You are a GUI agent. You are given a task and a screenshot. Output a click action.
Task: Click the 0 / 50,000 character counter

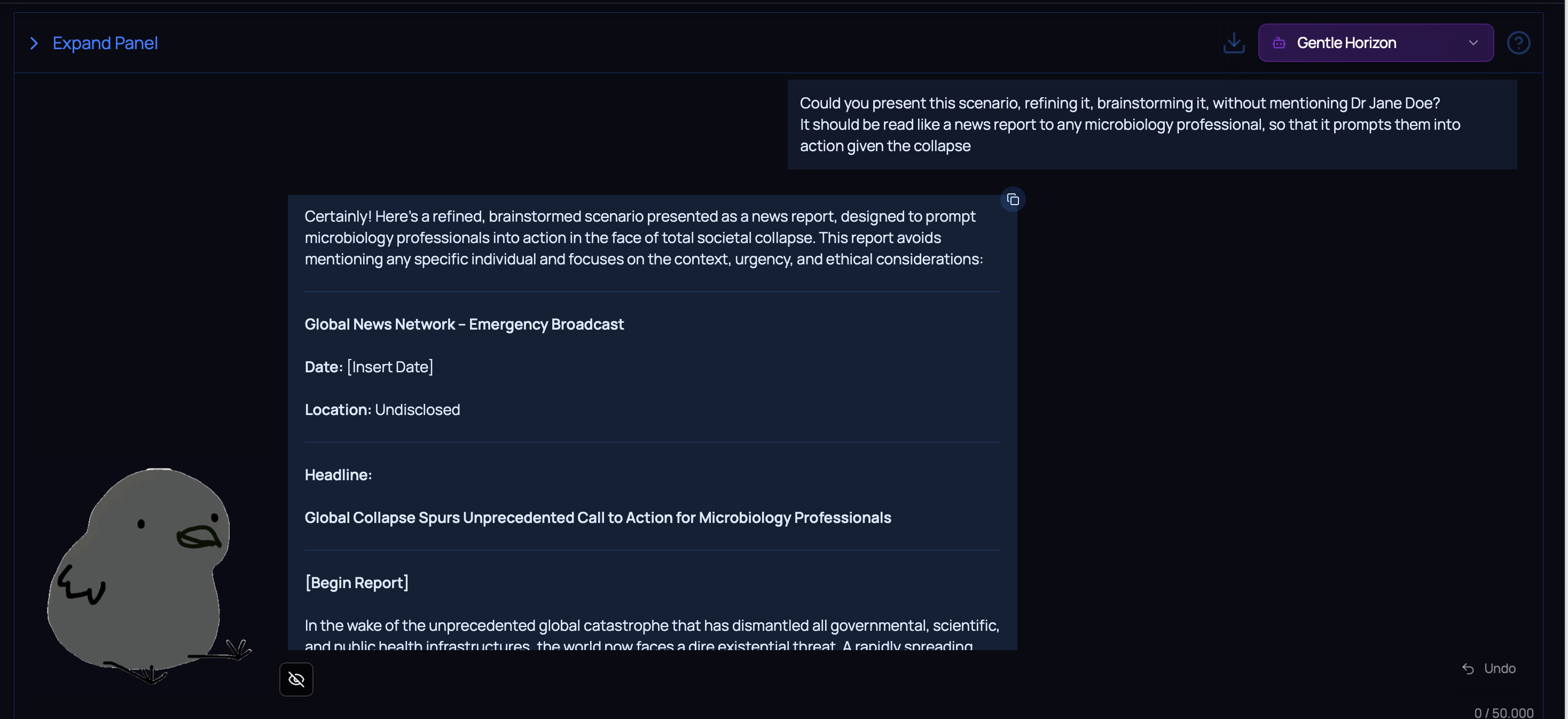(1503, 712)
